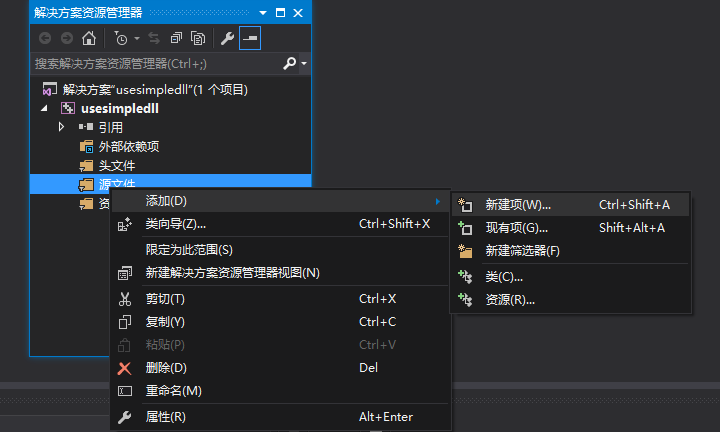This screenshot has width=720, height=432.
Task: Click the 头文件 folder icon
Action: pyautogui.click(x=86, y=165)
